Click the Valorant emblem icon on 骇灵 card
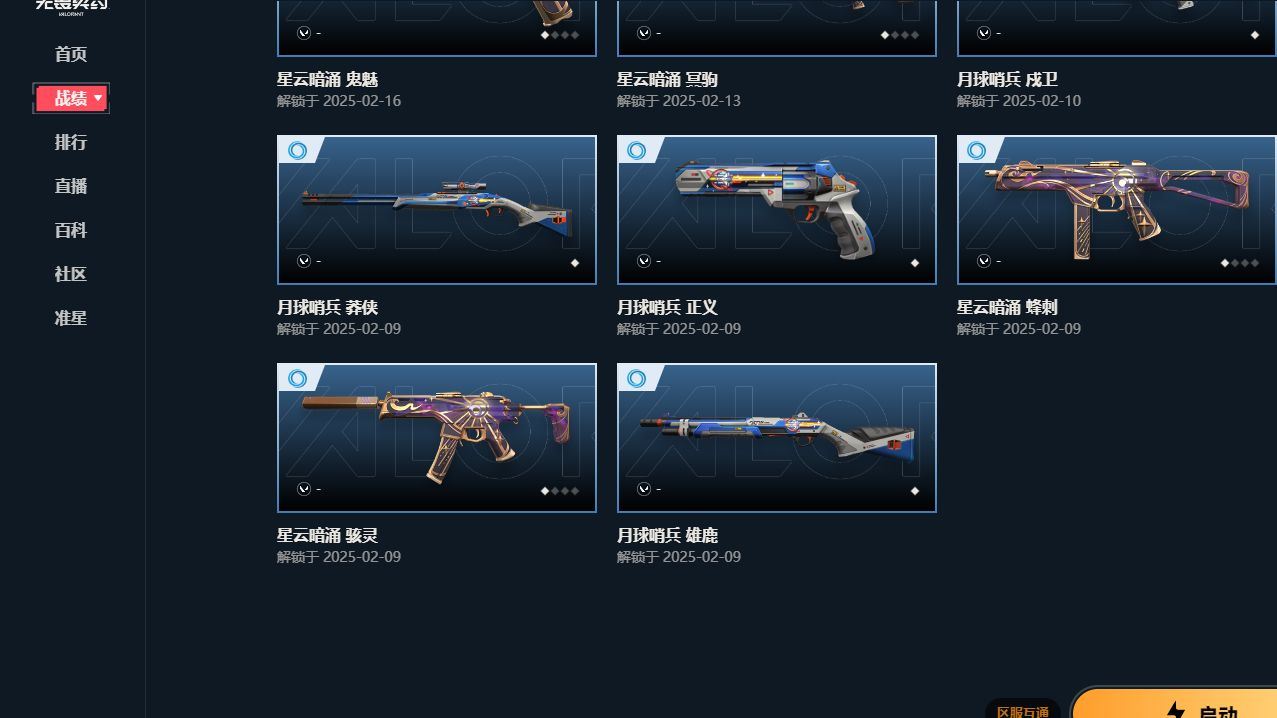The height and width of the screenshot is (718, 1277). pyautogui.click(x=304, y=489)
